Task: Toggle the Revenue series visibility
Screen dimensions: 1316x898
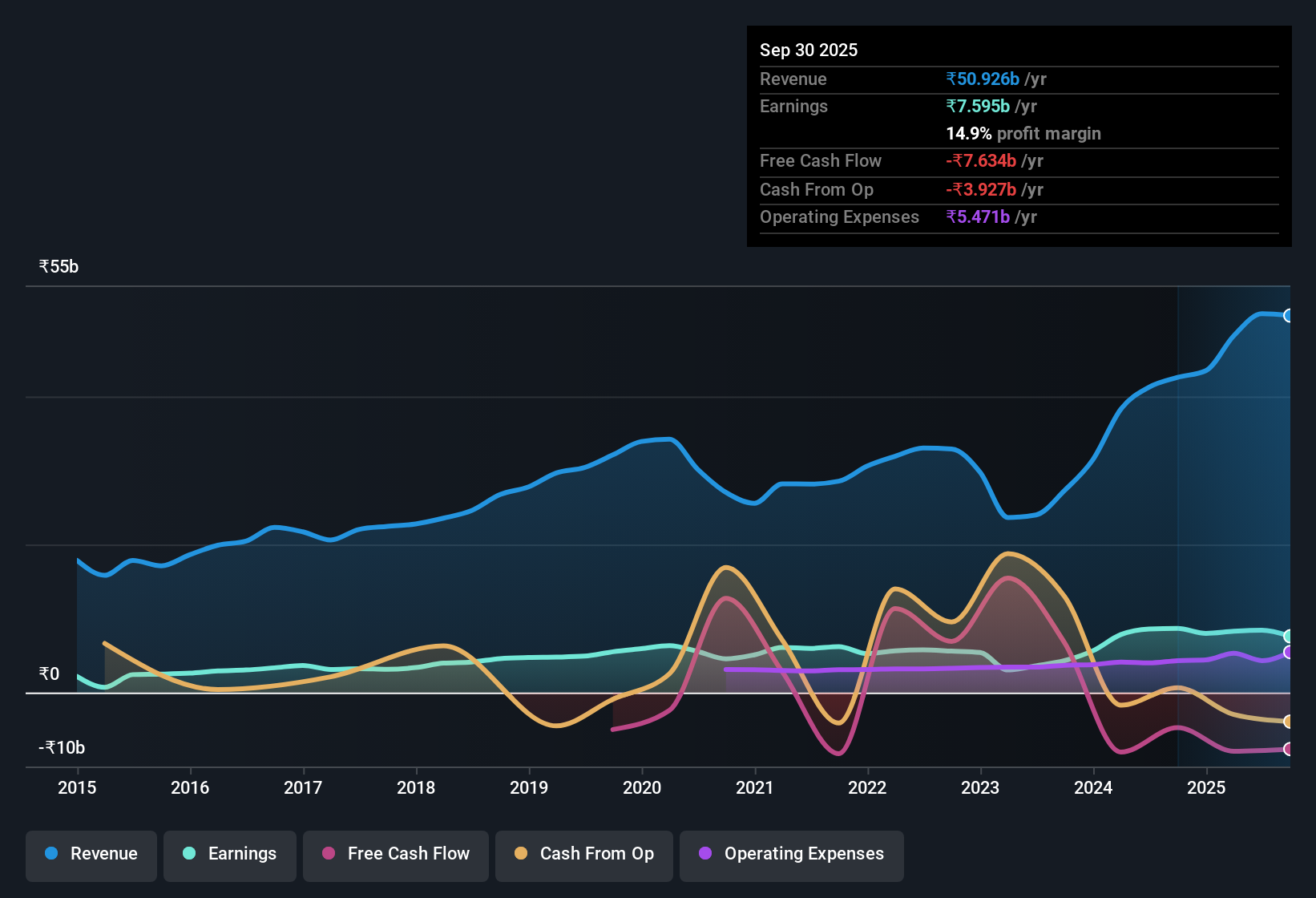Action: click(x=91, y=854)
